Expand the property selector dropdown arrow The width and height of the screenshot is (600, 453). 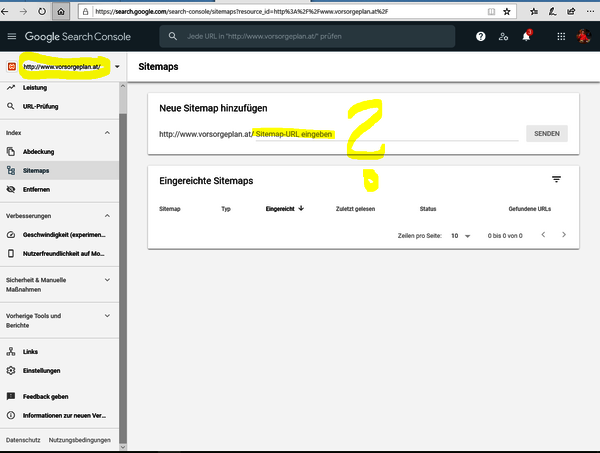click(x=117, y=67)
